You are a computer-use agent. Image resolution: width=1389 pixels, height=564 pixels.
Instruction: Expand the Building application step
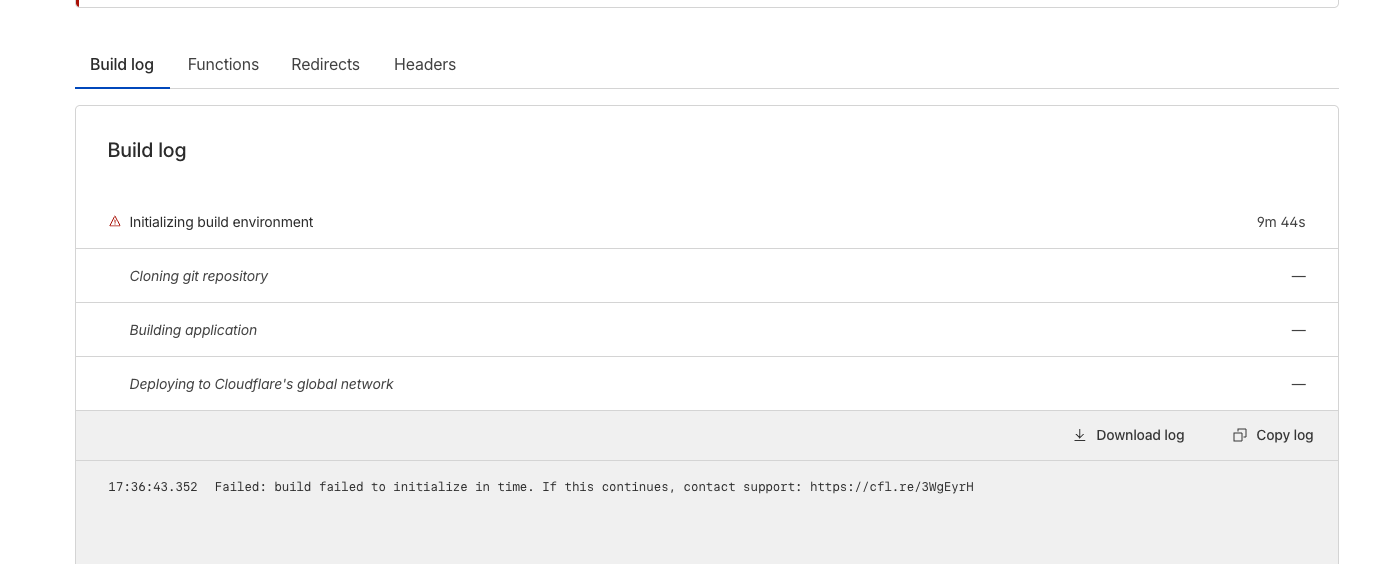(x=193, y=330)
